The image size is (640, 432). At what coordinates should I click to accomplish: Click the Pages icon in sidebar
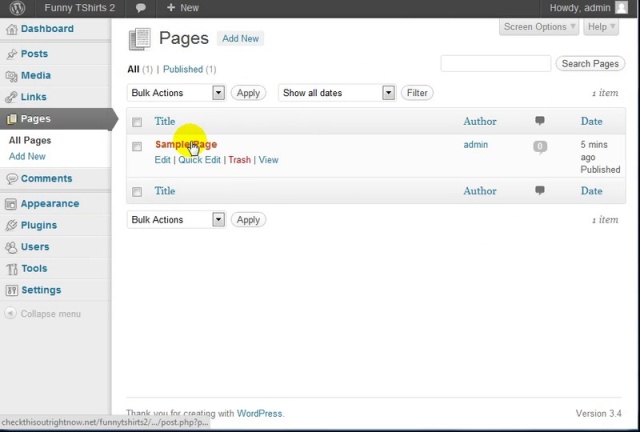coord(12,119)
